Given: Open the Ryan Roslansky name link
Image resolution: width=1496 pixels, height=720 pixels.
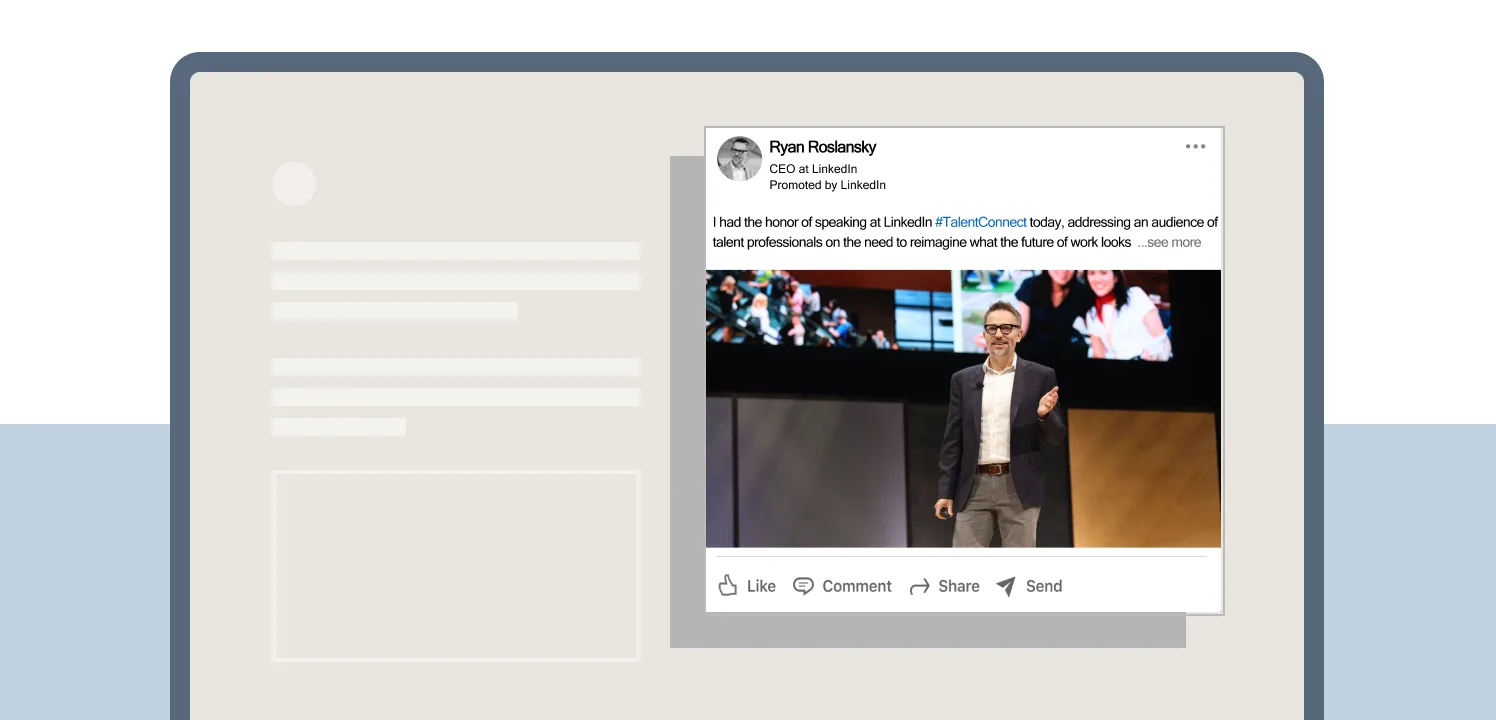Looking at the screenshot, I should pos(822,147).
